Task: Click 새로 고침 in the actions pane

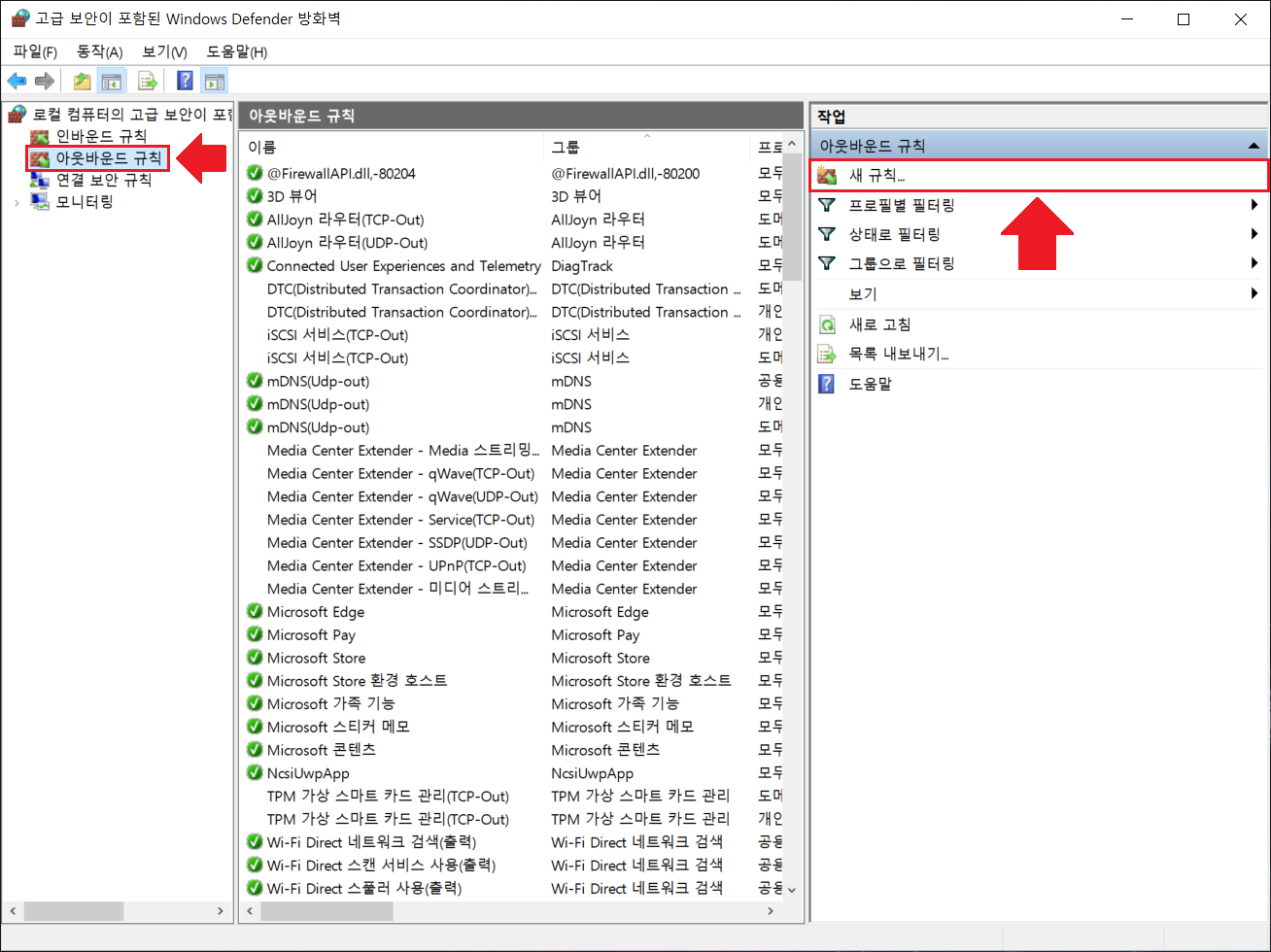Action: pos(1038,324)
